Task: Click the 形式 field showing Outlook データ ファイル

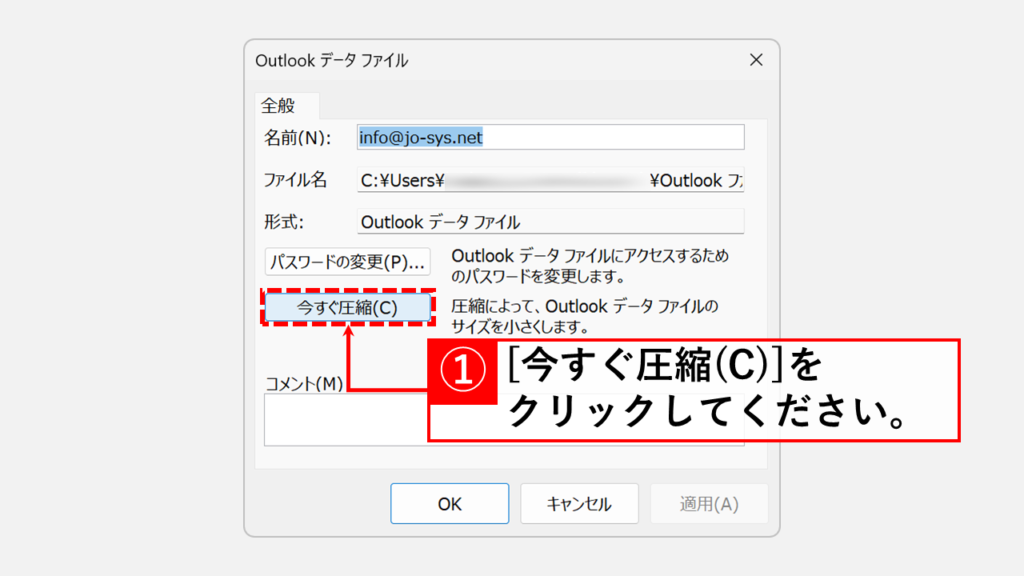Action: pos(551,222)
